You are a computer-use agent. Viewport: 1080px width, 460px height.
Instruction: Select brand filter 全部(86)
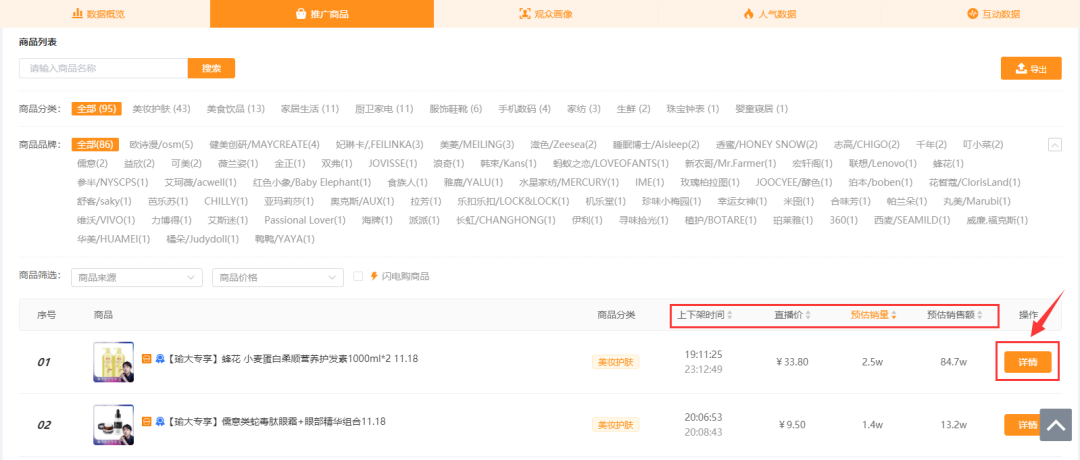[x=95, y=145]
